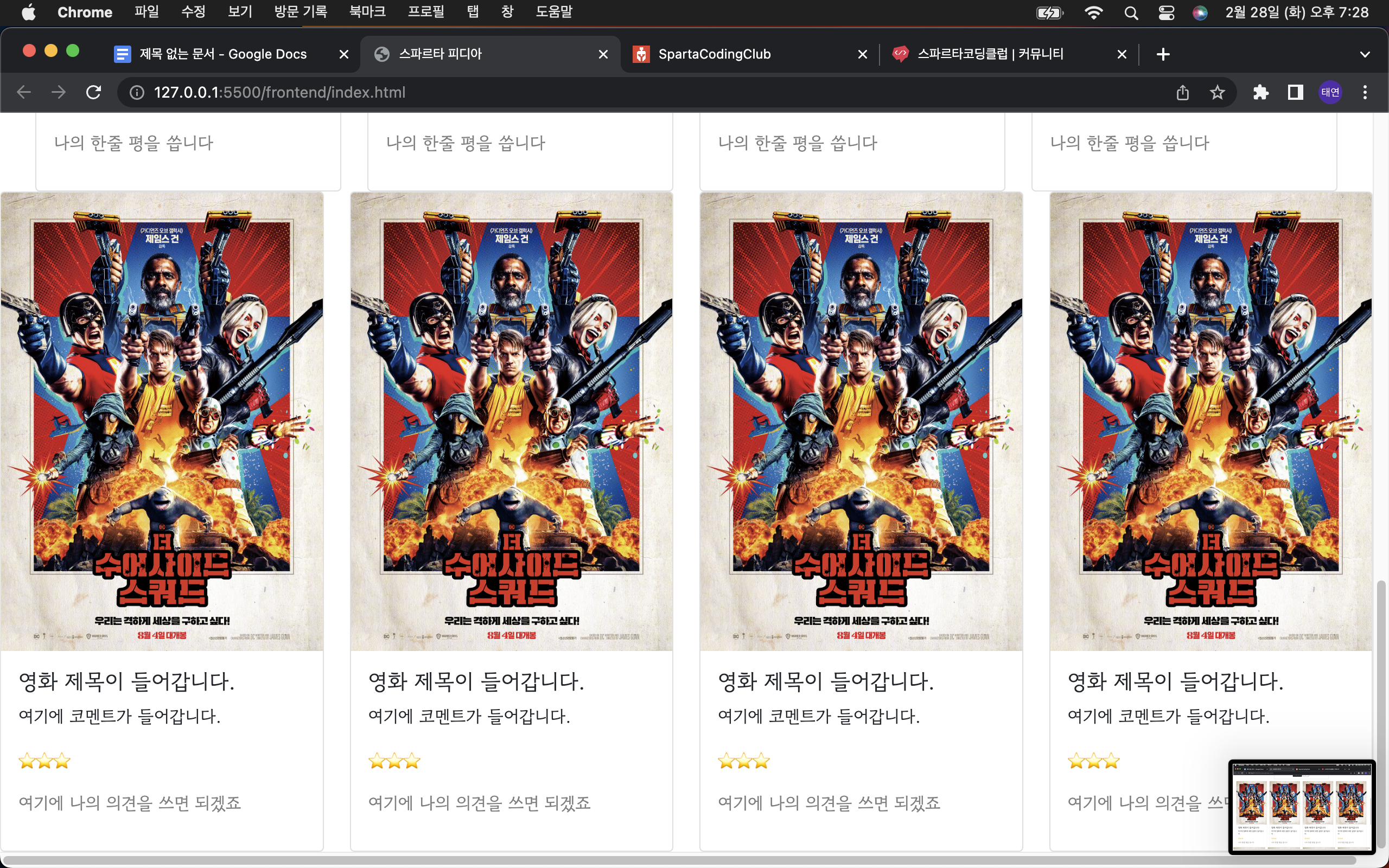
Task: Switch to the 스파르타 피디아 tab
Action: coord(490,54)
